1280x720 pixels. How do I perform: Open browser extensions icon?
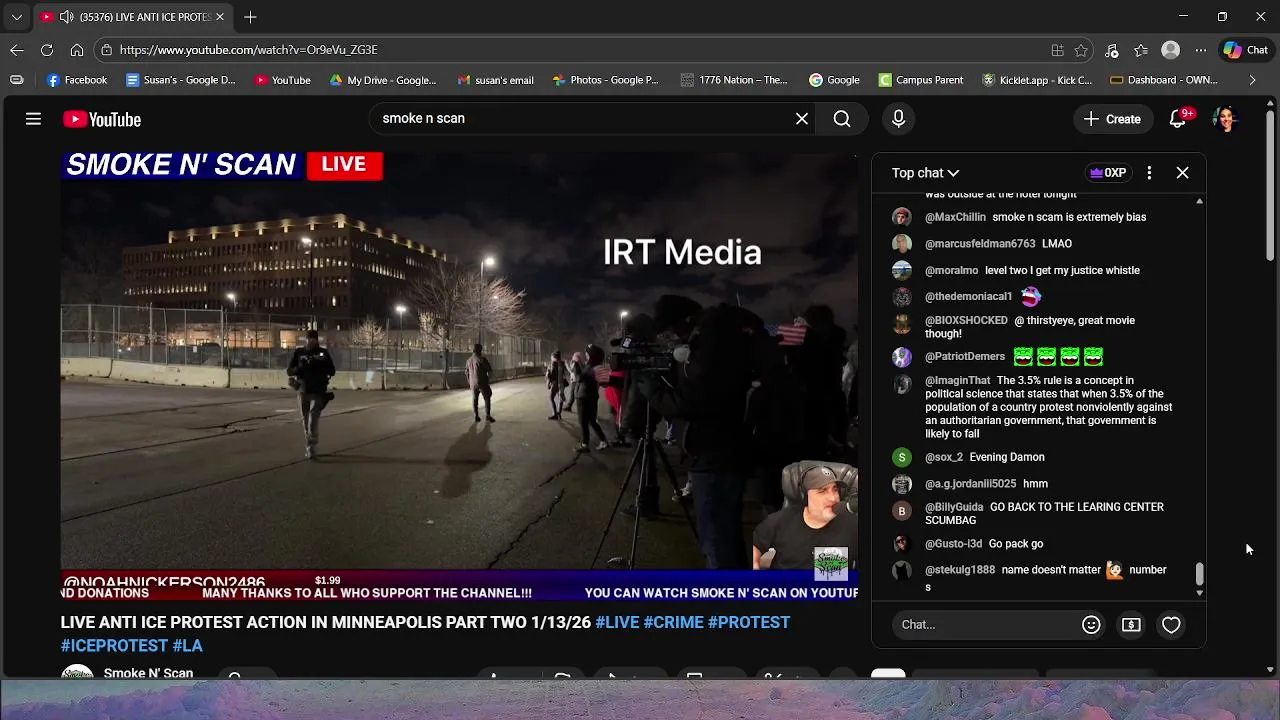click(x=1111, y=50)
